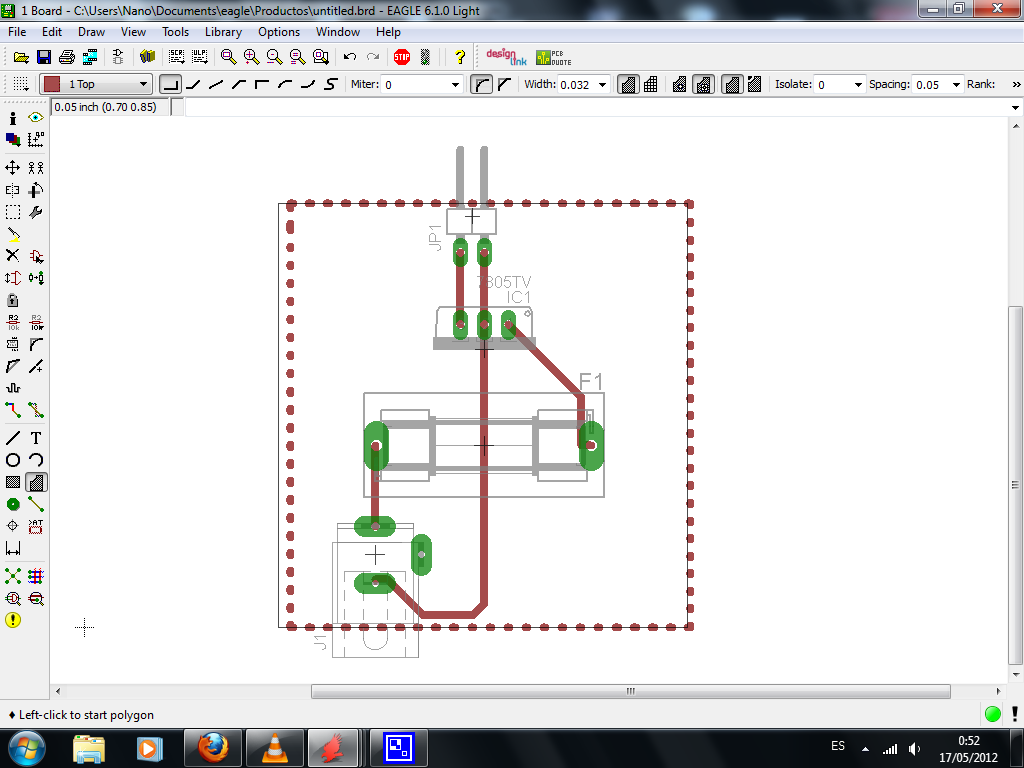Open the Options menu
The height and width of the screenshot is (768, 1024).
[x=279, y=32]
